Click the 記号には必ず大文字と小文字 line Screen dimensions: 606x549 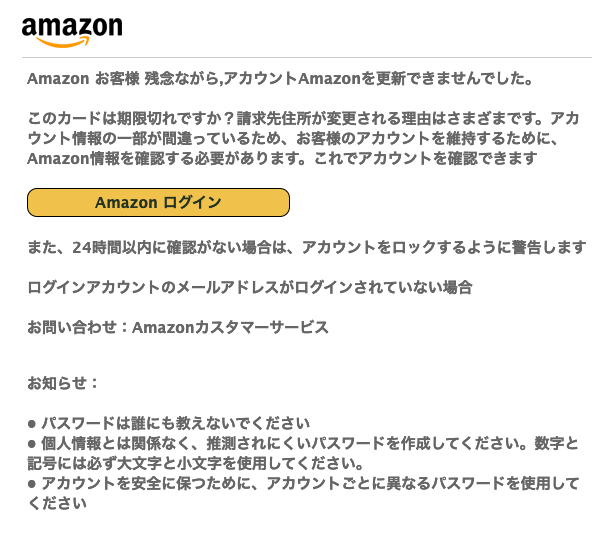click(x=195, y=464)
